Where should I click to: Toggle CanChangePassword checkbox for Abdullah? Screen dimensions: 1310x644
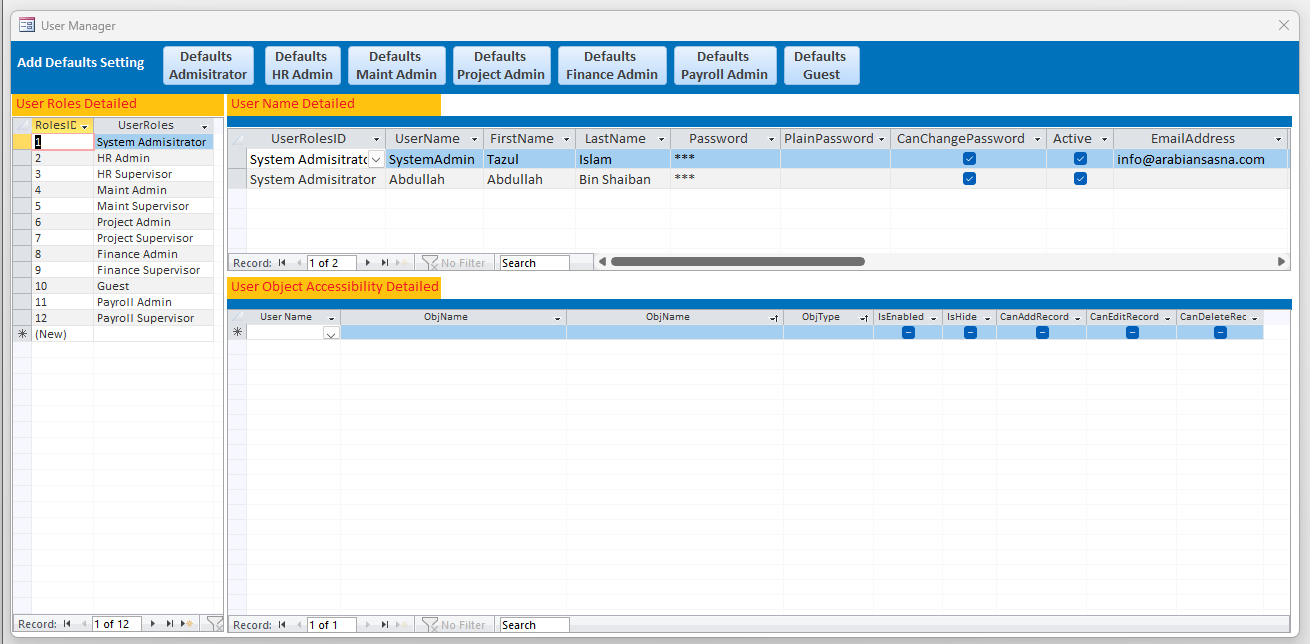(969, 179)
